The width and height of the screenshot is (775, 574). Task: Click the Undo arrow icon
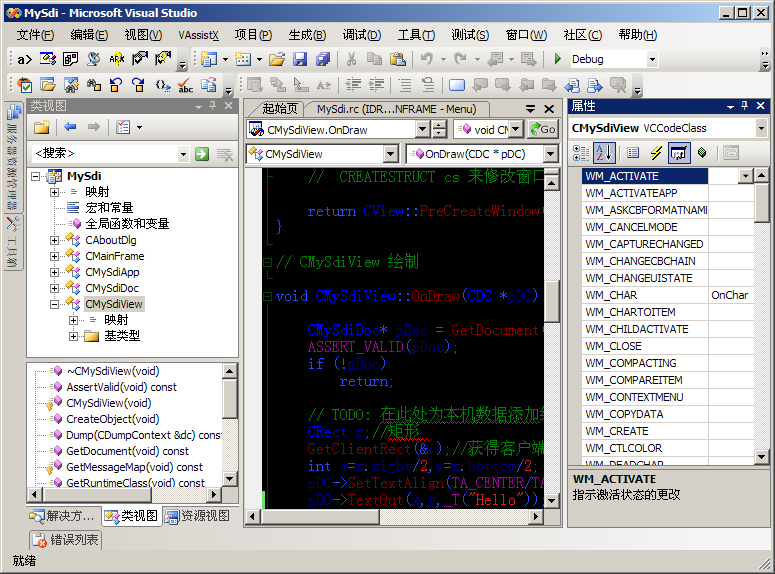tap(427, 59)
